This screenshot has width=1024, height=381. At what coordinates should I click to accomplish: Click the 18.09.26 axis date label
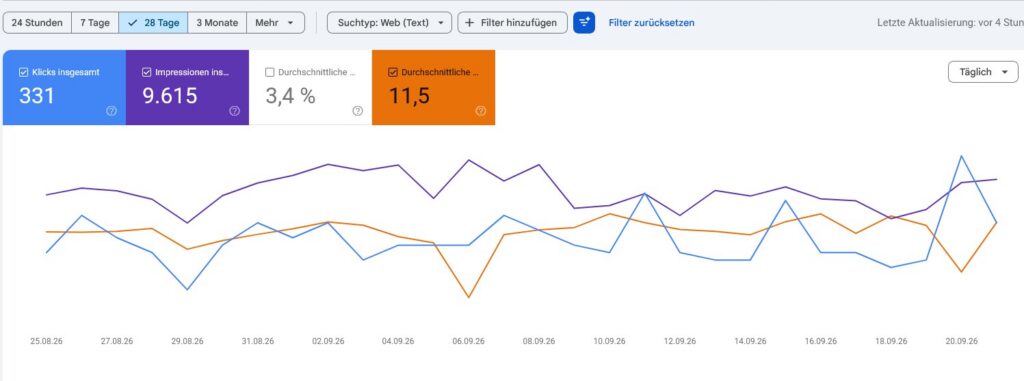click(891, 341)
